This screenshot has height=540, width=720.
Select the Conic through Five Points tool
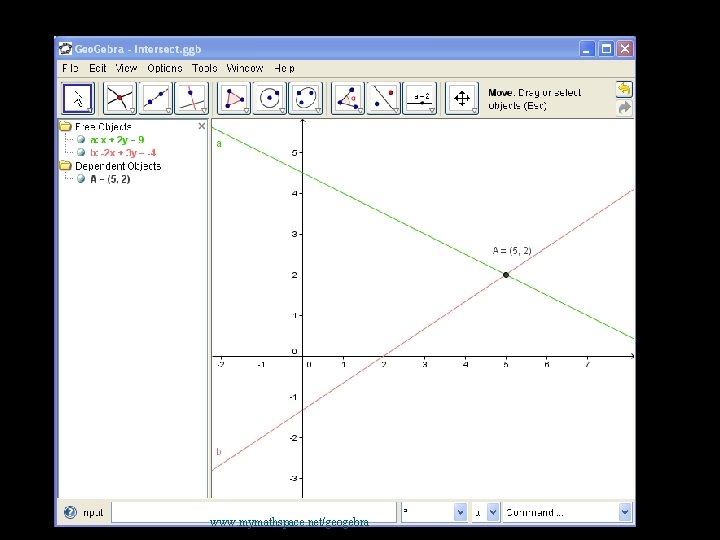point(305,98)
